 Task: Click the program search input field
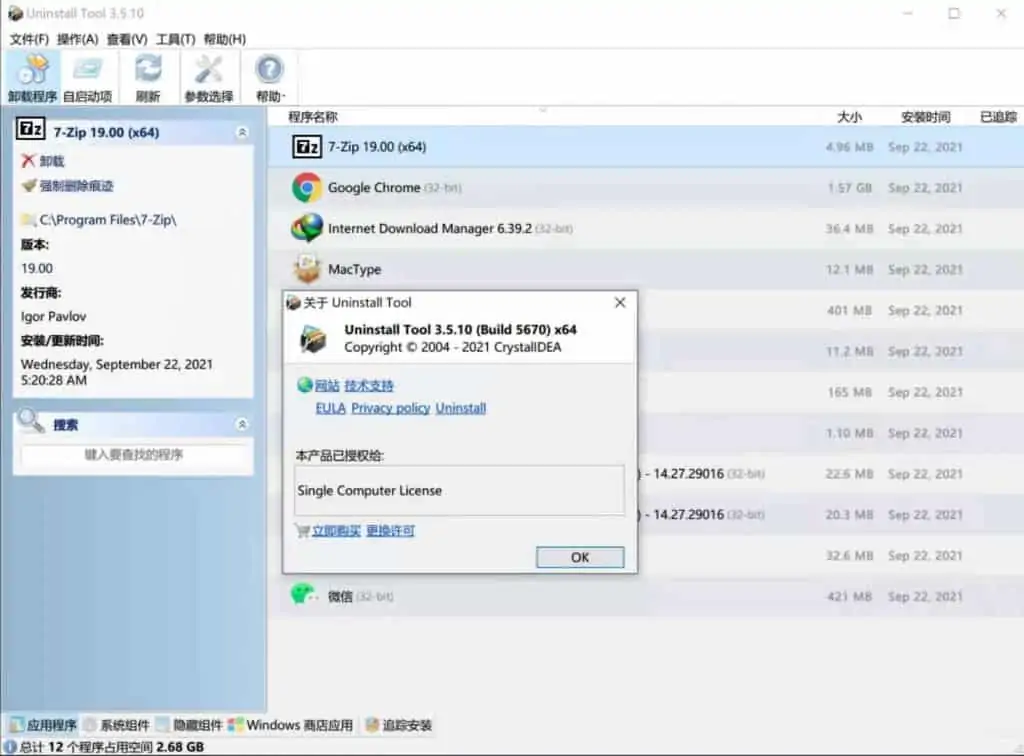133,454
